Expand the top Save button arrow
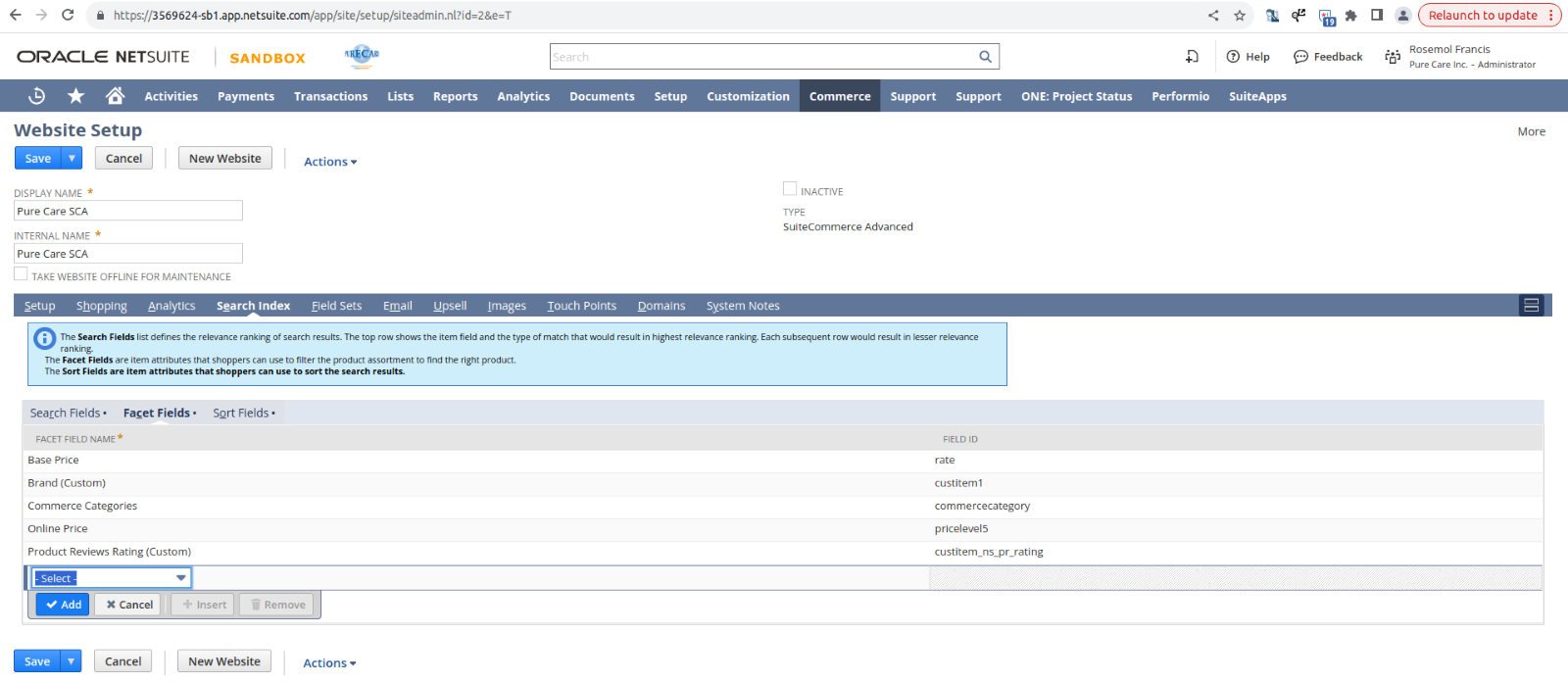Screen dimensions: 1568x683 [x=72, y=159]
